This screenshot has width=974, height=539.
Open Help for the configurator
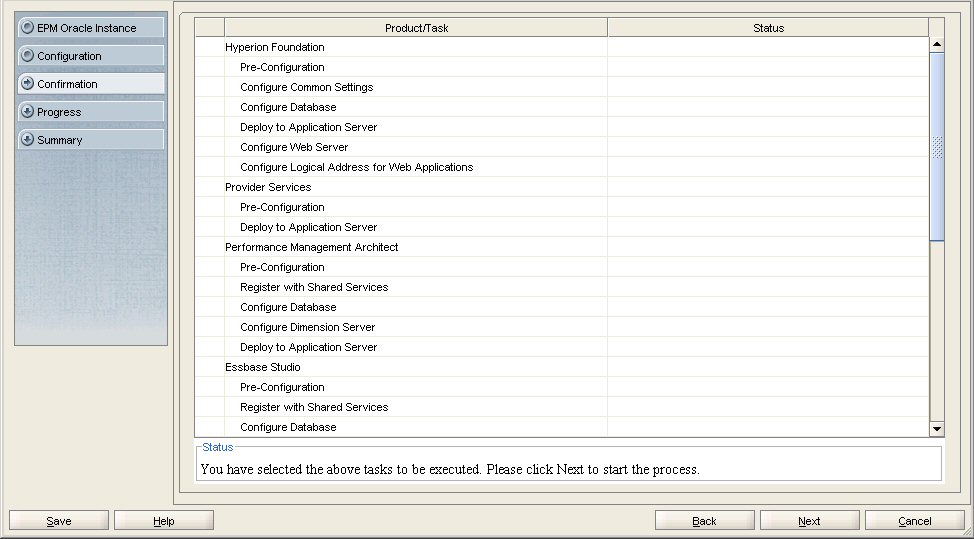tap(164, 521)
